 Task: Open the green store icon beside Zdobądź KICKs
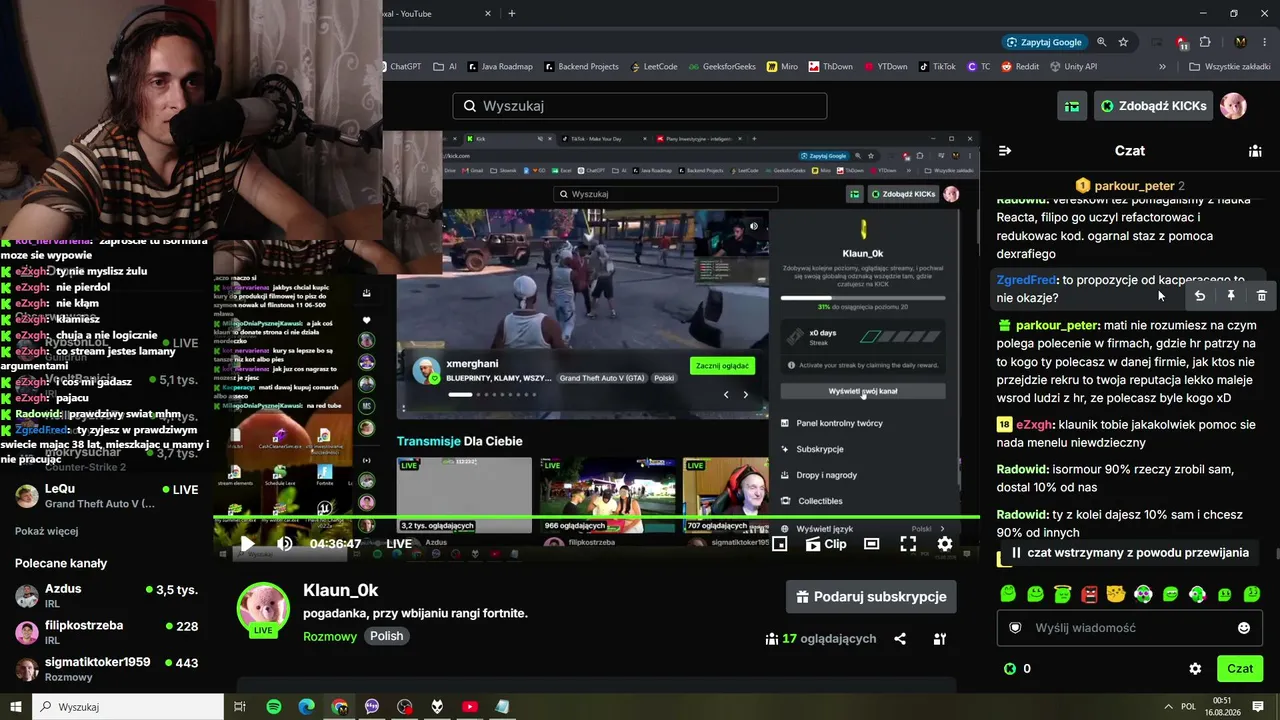(x=1072, y=106)
